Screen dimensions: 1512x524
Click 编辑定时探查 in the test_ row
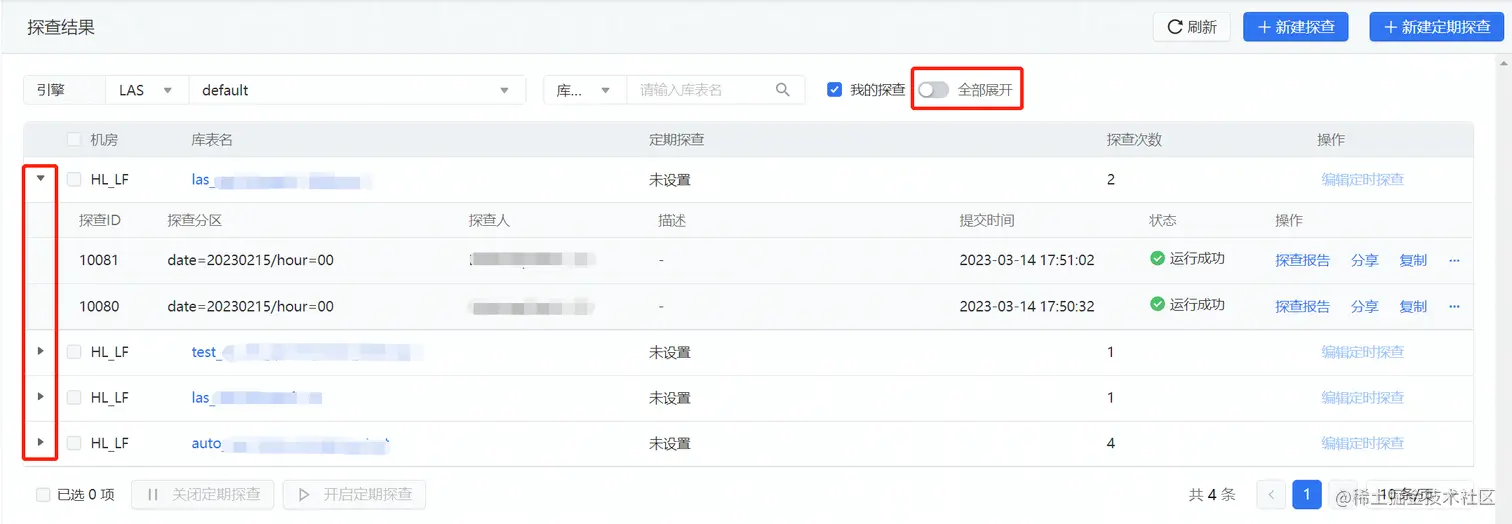1362,352
